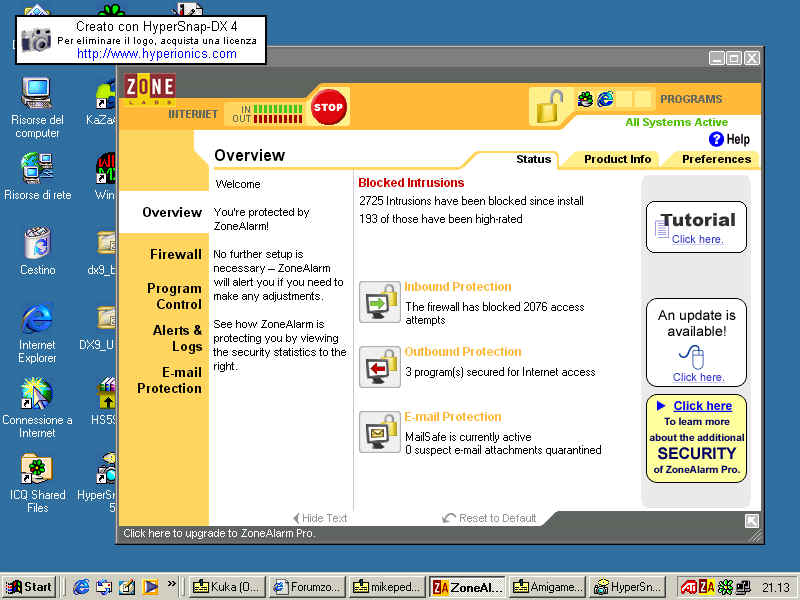Click the orange play-arrow quick launch icon
The height and width of the screenshot is (600, 800).
click(x=150, y=587)
